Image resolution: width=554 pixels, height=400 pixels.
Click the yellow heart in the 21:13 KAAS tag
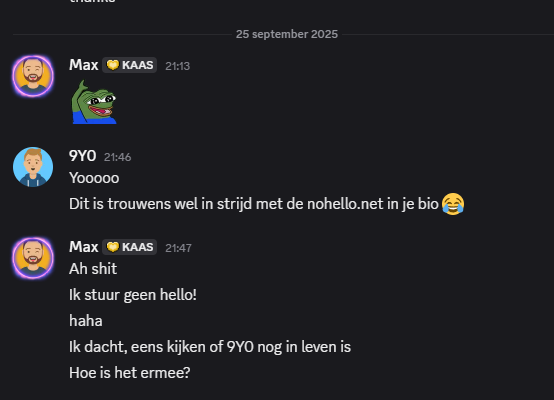[113, 65]
